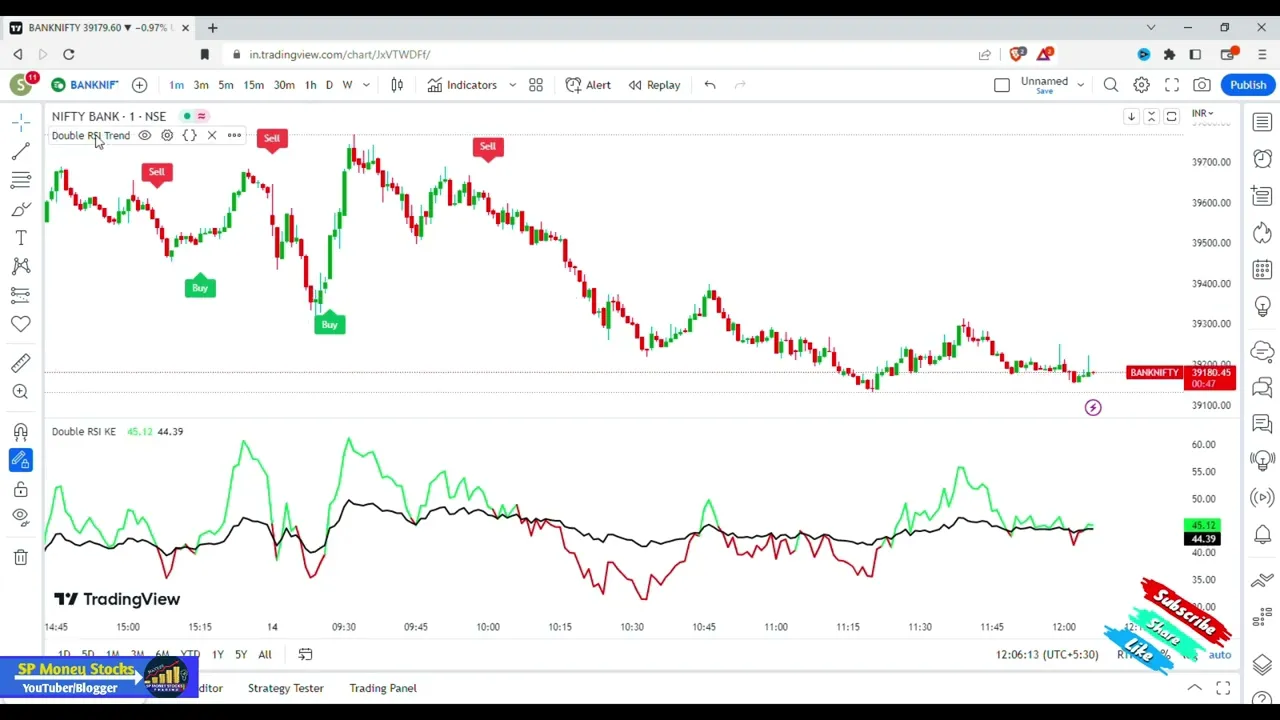The width and height of the screenshot is (1280, 720).
Task: Open the Strategy Tester tab
Action: click(x=286, y=688)
